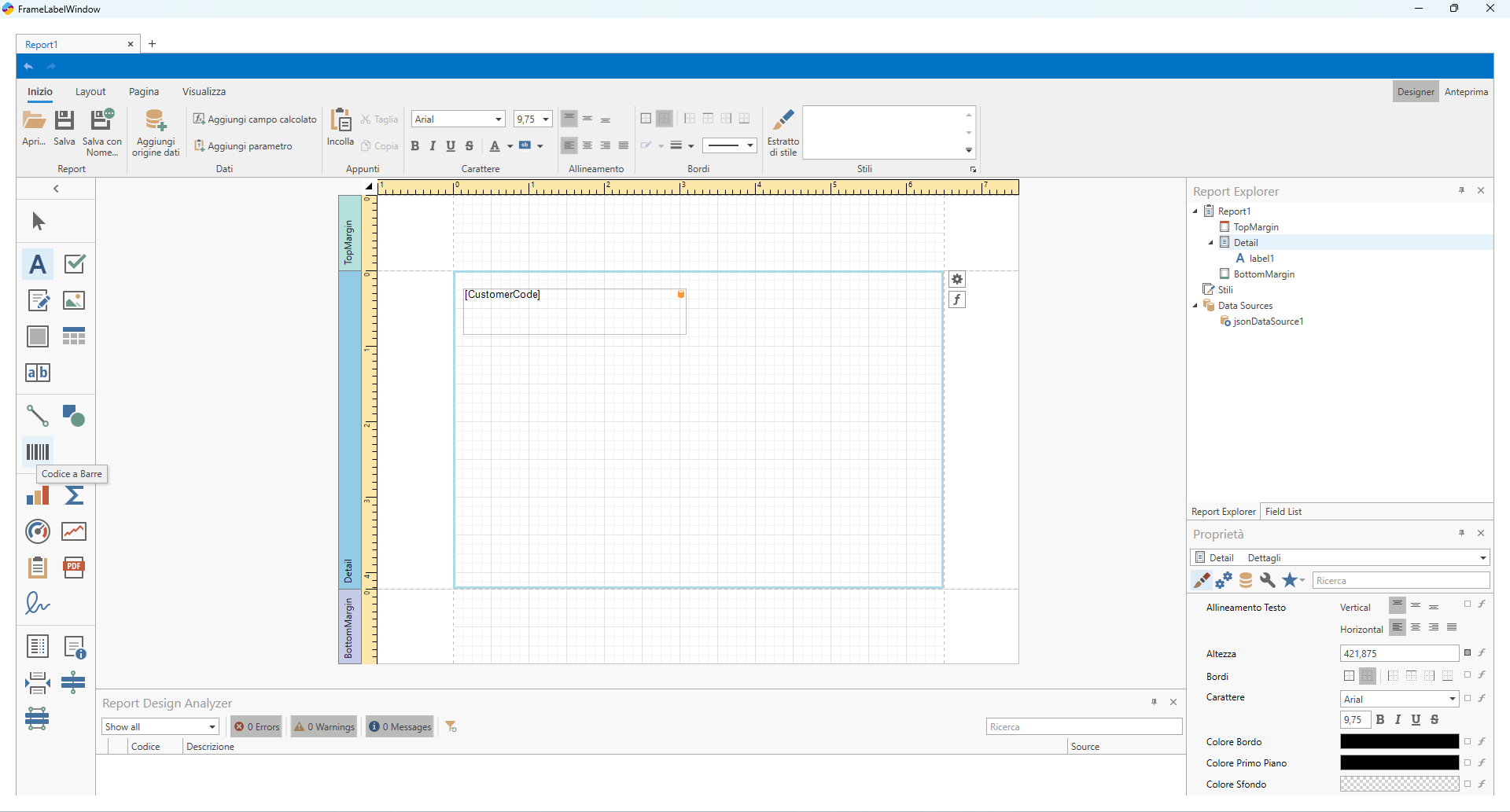Viewport: 1510px width, 812px height.
Task: Switch to the Field List tab
Action: click(1283, 512)
